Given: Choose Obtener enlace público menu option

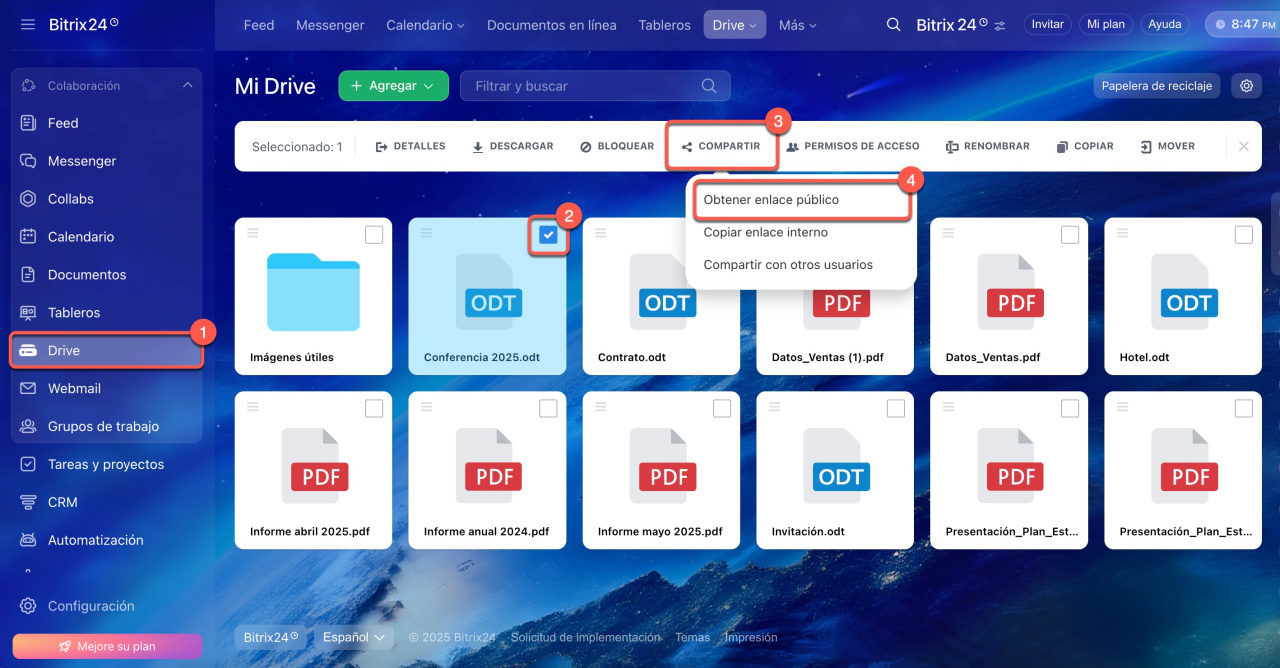Looking at the screenshot, I should tap(771, 200).
